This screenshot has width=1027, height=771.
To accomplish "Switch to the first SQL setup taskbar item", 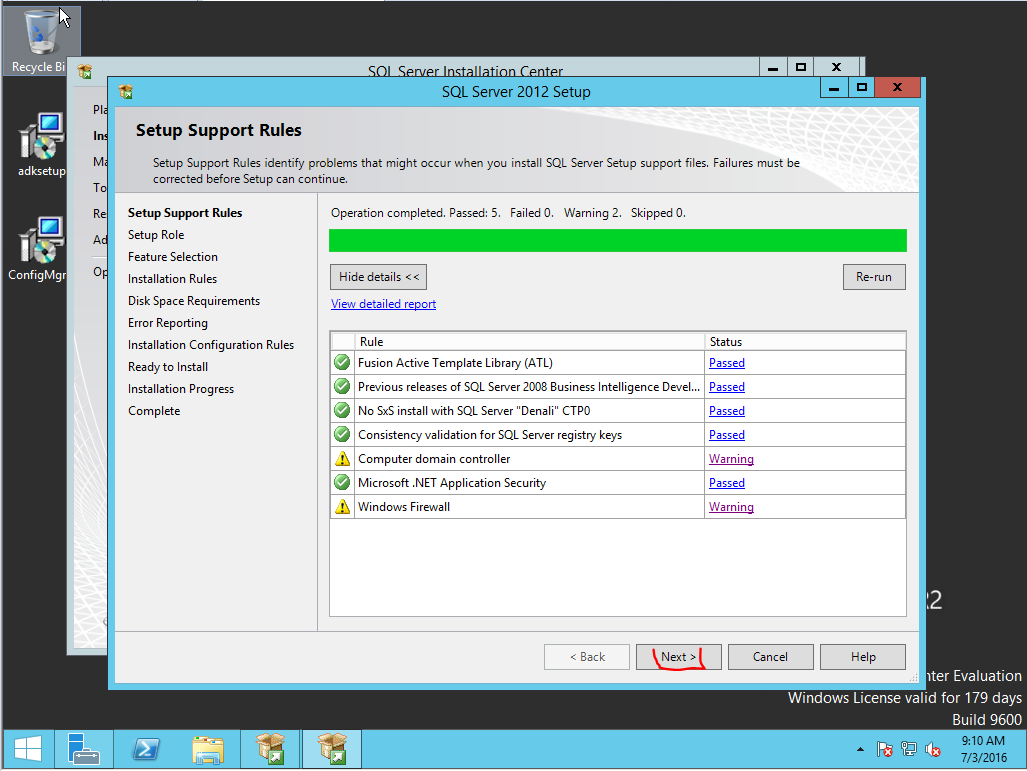I will (x=271, y=749).
